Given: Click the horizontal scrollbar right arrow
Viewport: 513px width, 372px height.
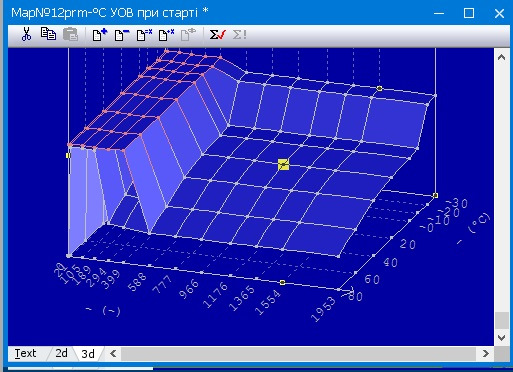Looking at the screenshot, I should [485, 353].
